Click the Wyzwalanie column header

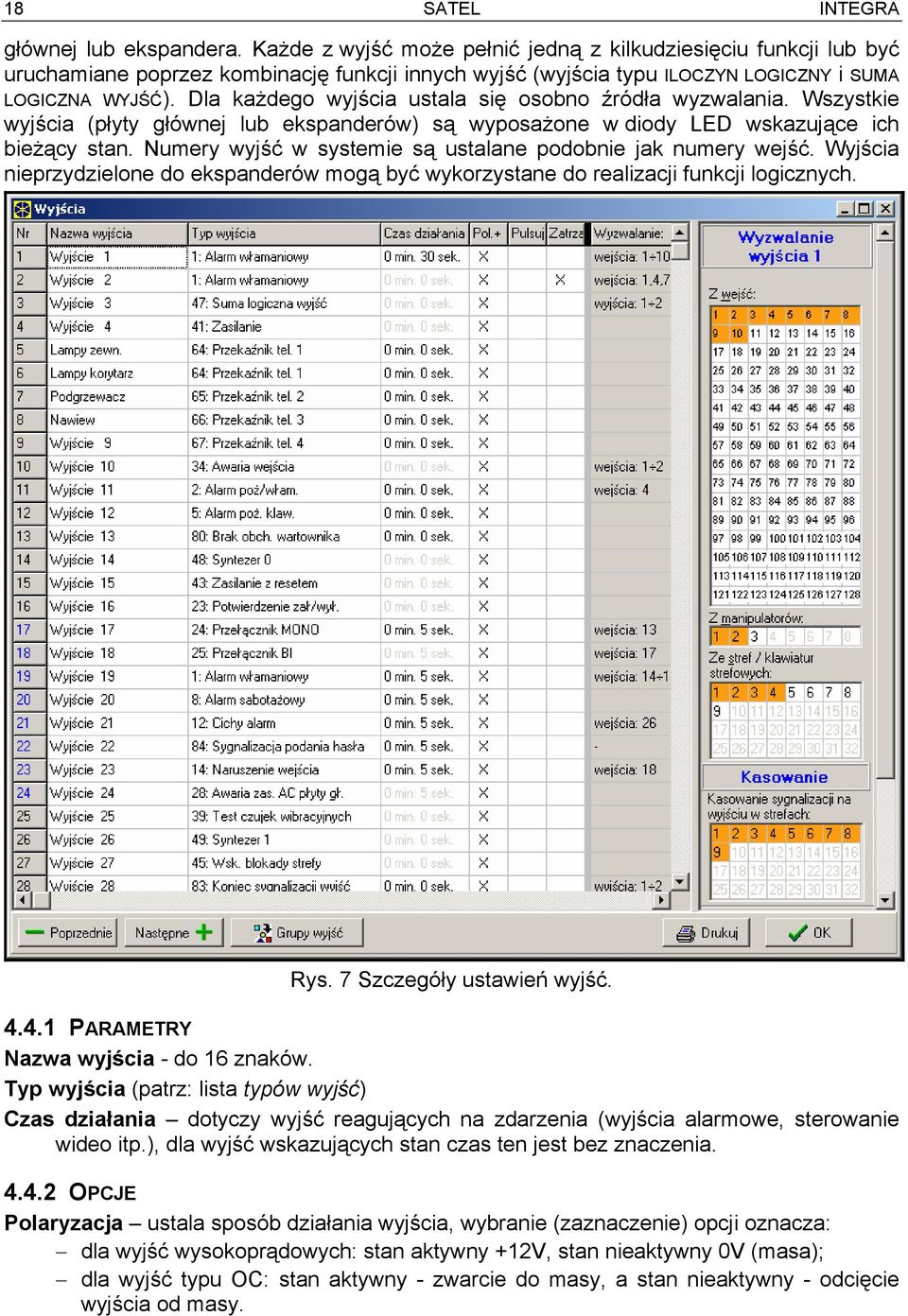point(630,234)
